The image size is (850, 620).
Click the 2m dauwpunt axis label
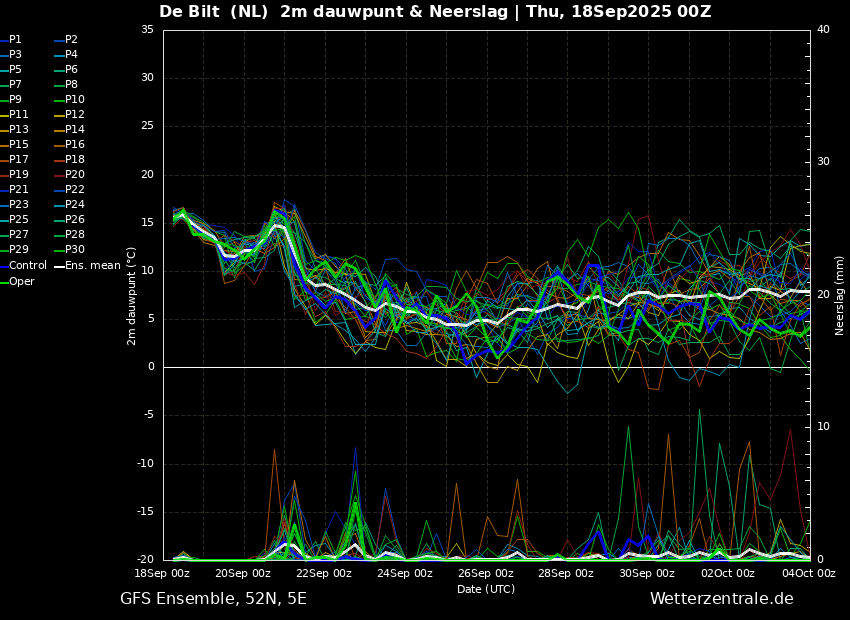[x=131, y=296]
